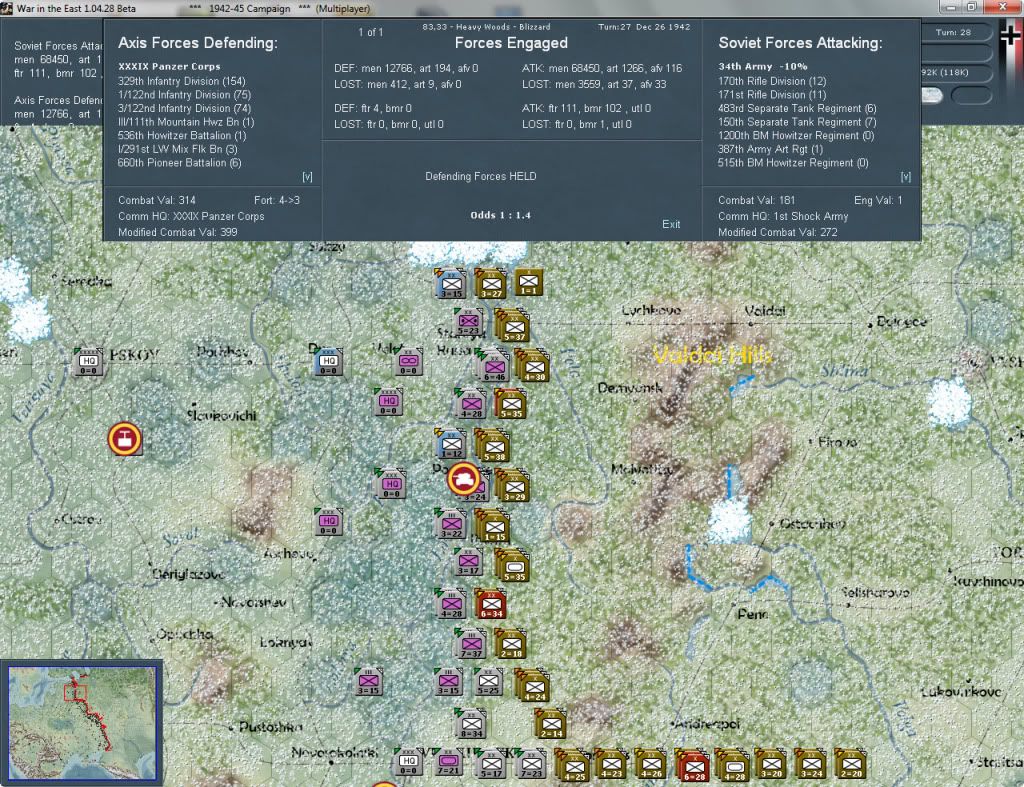Click the 34th Army -10% heading
This screenshot has height=787, width=1024.
click(763, 67)
